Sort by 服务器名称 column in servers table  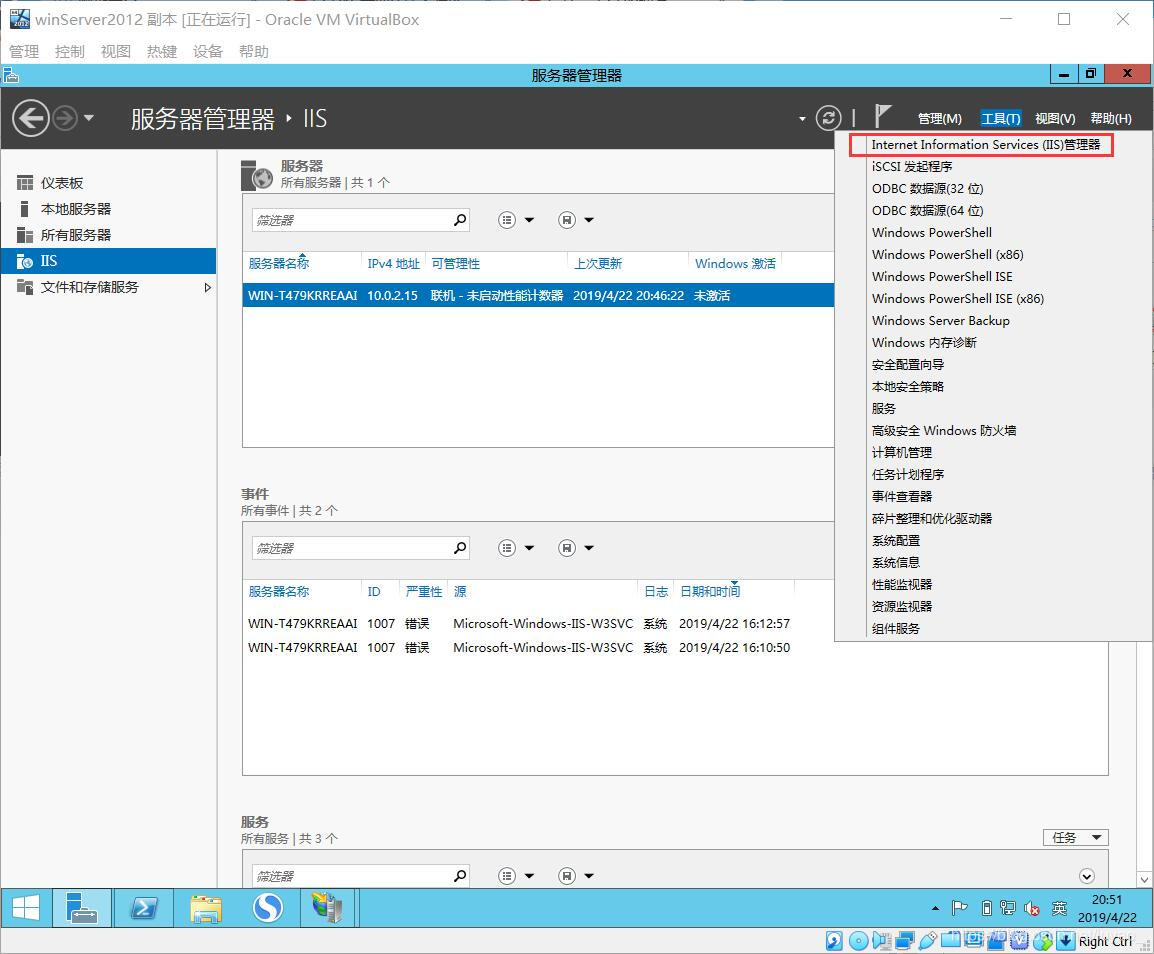(x=279, y=264)
